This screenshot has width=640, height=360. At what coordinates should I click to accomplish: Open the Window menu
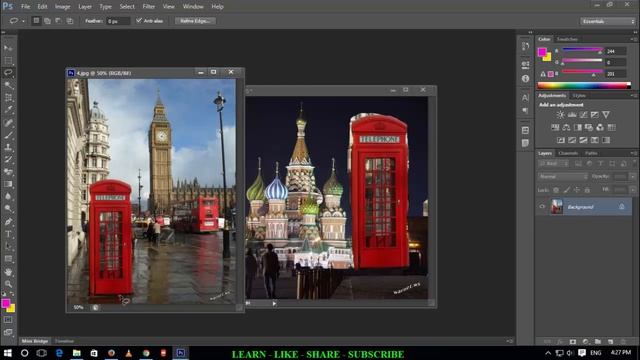pos(193,7)
